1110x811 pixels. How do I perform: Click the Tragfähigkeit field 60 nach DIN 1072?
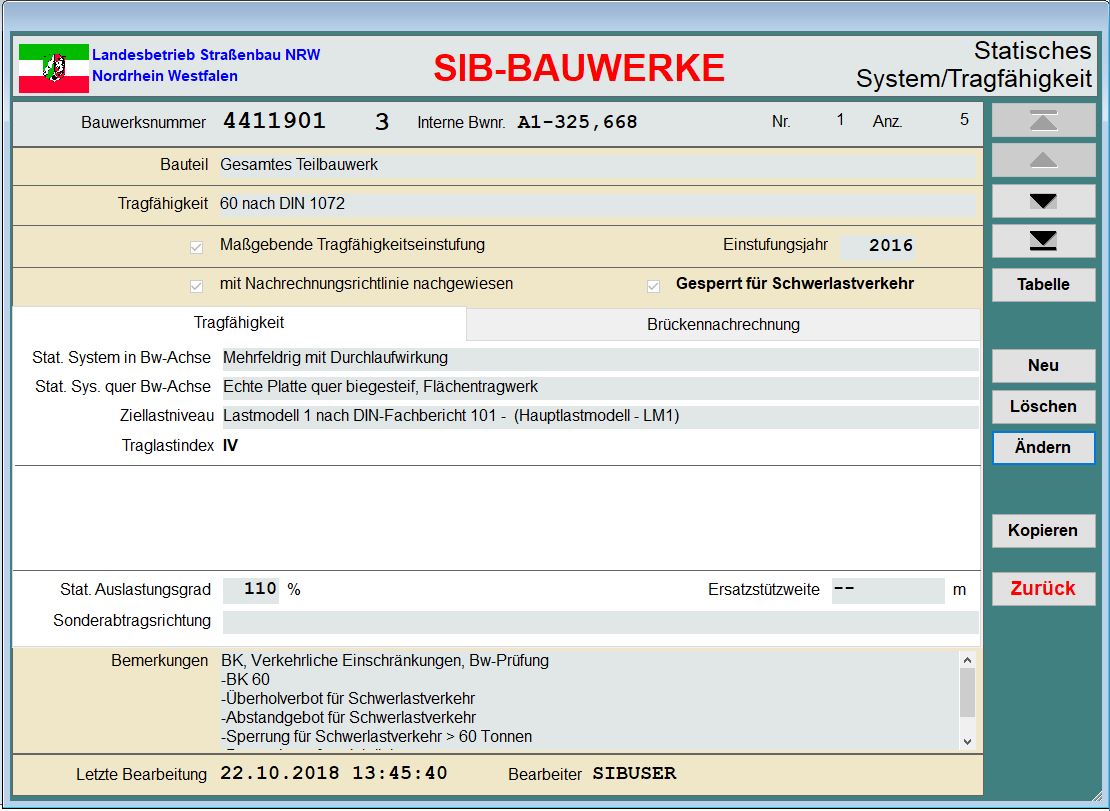click(598, 204)
